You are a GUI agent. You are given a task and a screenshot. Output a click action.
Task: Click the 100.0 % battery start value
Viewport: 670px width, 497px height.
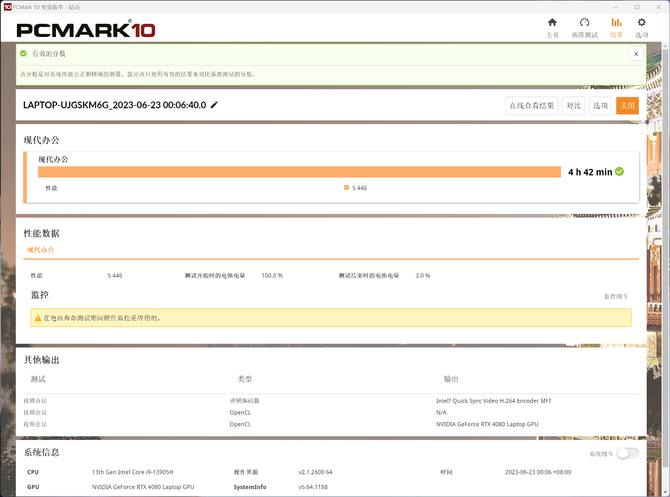point(272,276)
